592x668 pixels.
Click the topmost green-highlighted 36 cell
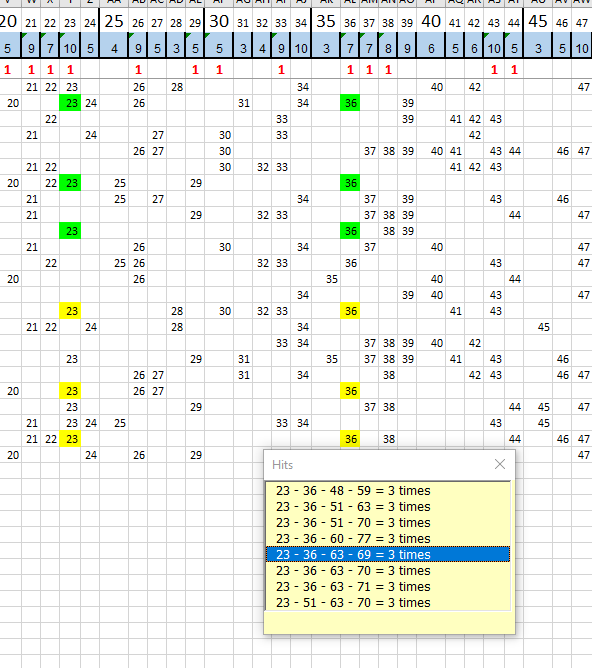(350, 103)
